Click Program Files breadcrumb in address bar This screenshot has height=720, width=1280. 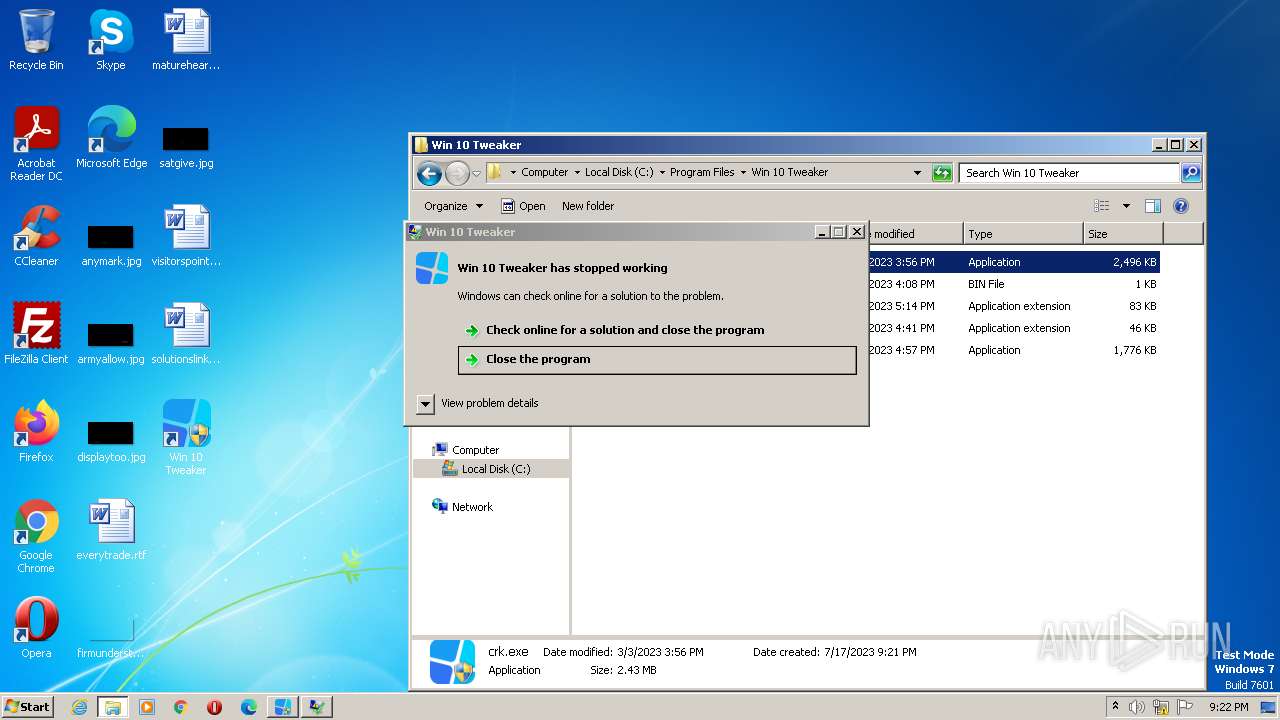click(x=702, y=172)
